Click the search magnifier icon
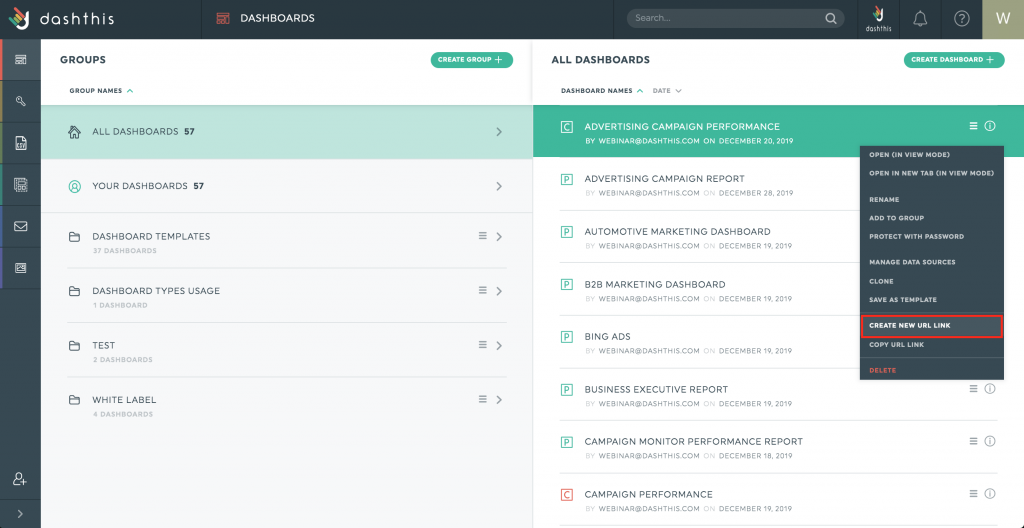This screenshot has height=528, width=1024. tap(831, 18)
